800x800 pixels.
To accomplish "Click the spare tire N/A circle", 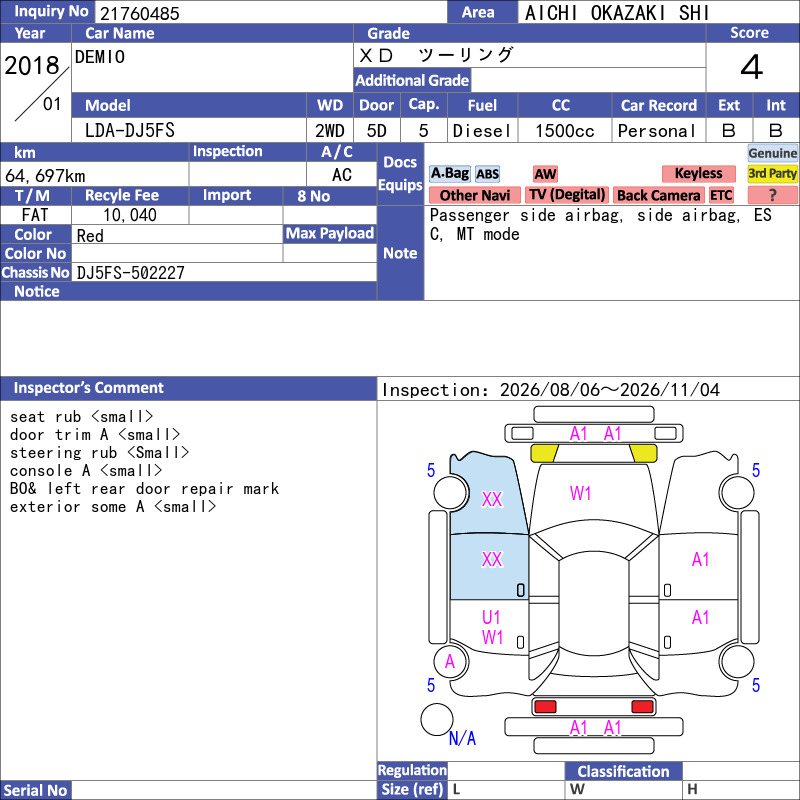I will 437,719.
